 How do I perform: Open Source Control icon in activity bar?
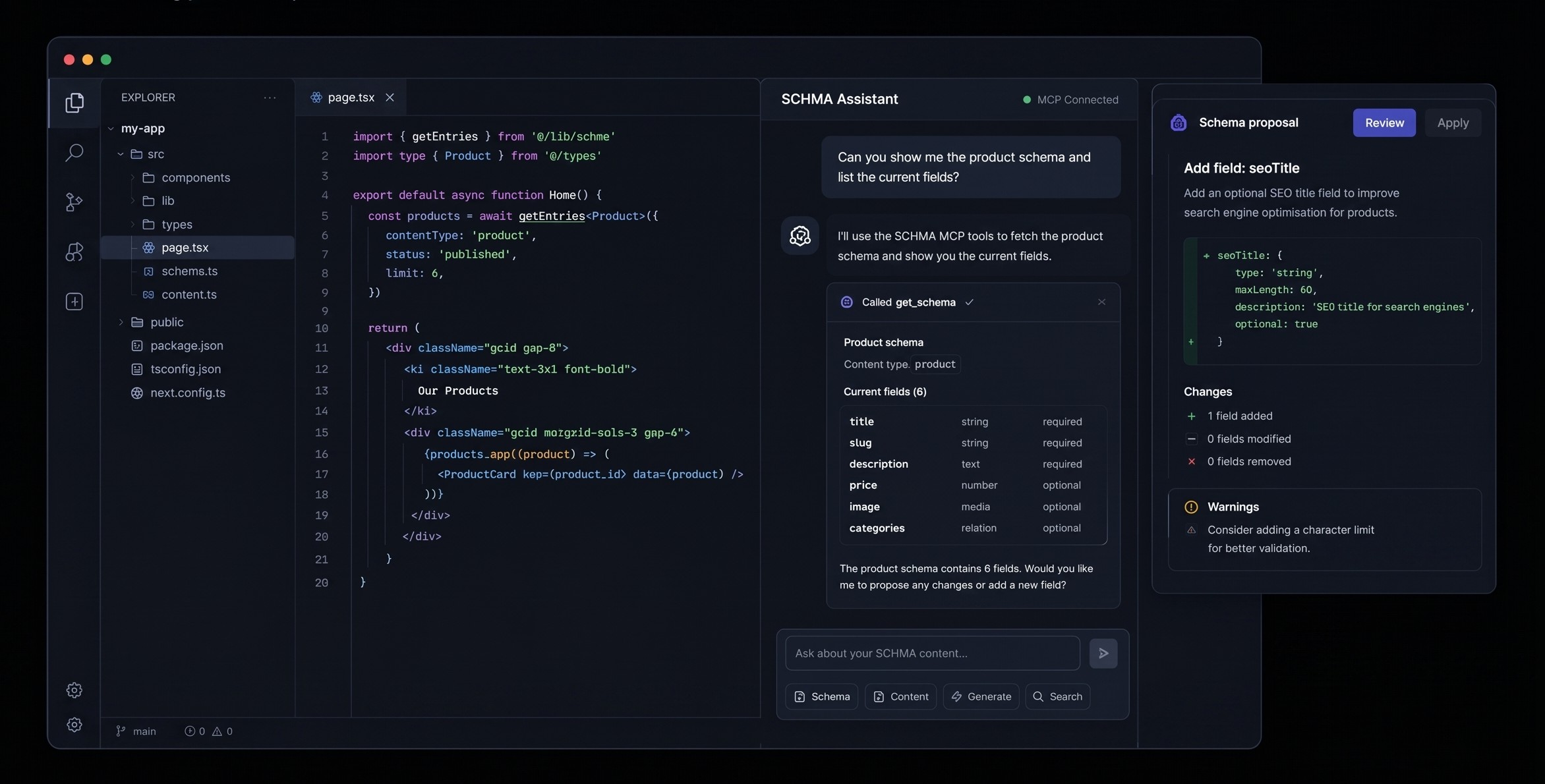[x=74, y=202]
